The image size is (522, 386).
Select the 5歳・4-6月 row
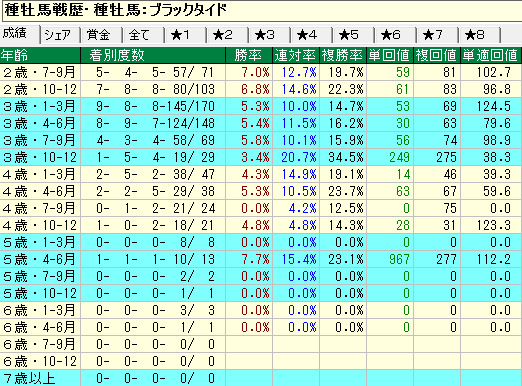point(261,259)
